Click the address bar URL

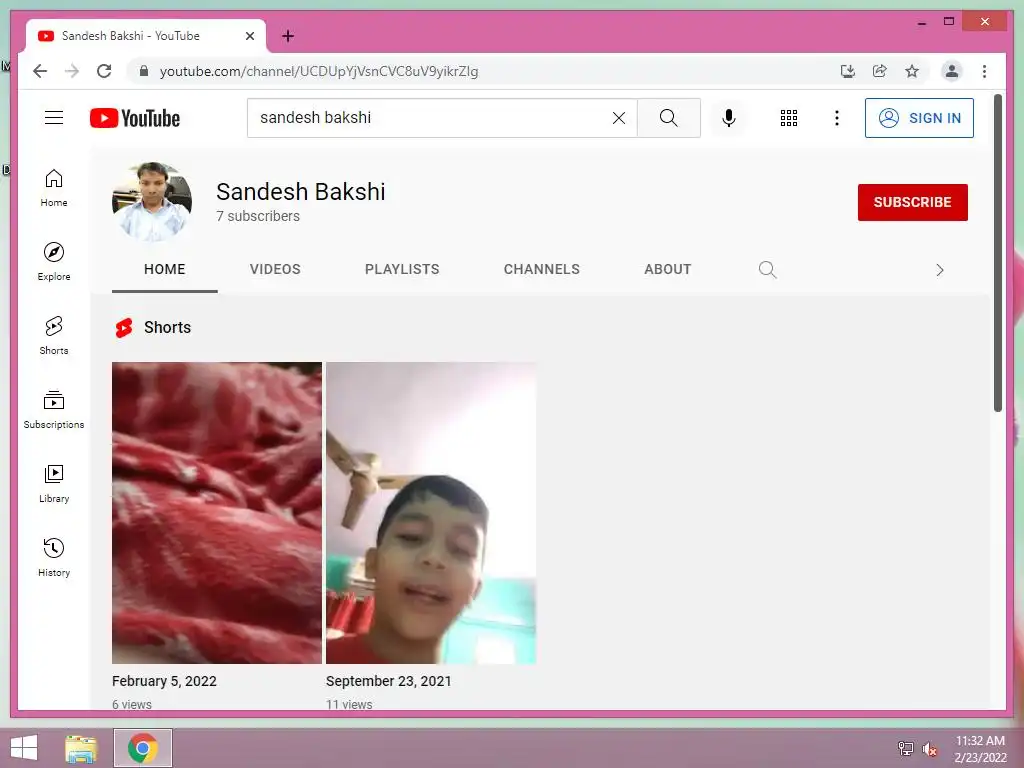(x=319, y=71)
